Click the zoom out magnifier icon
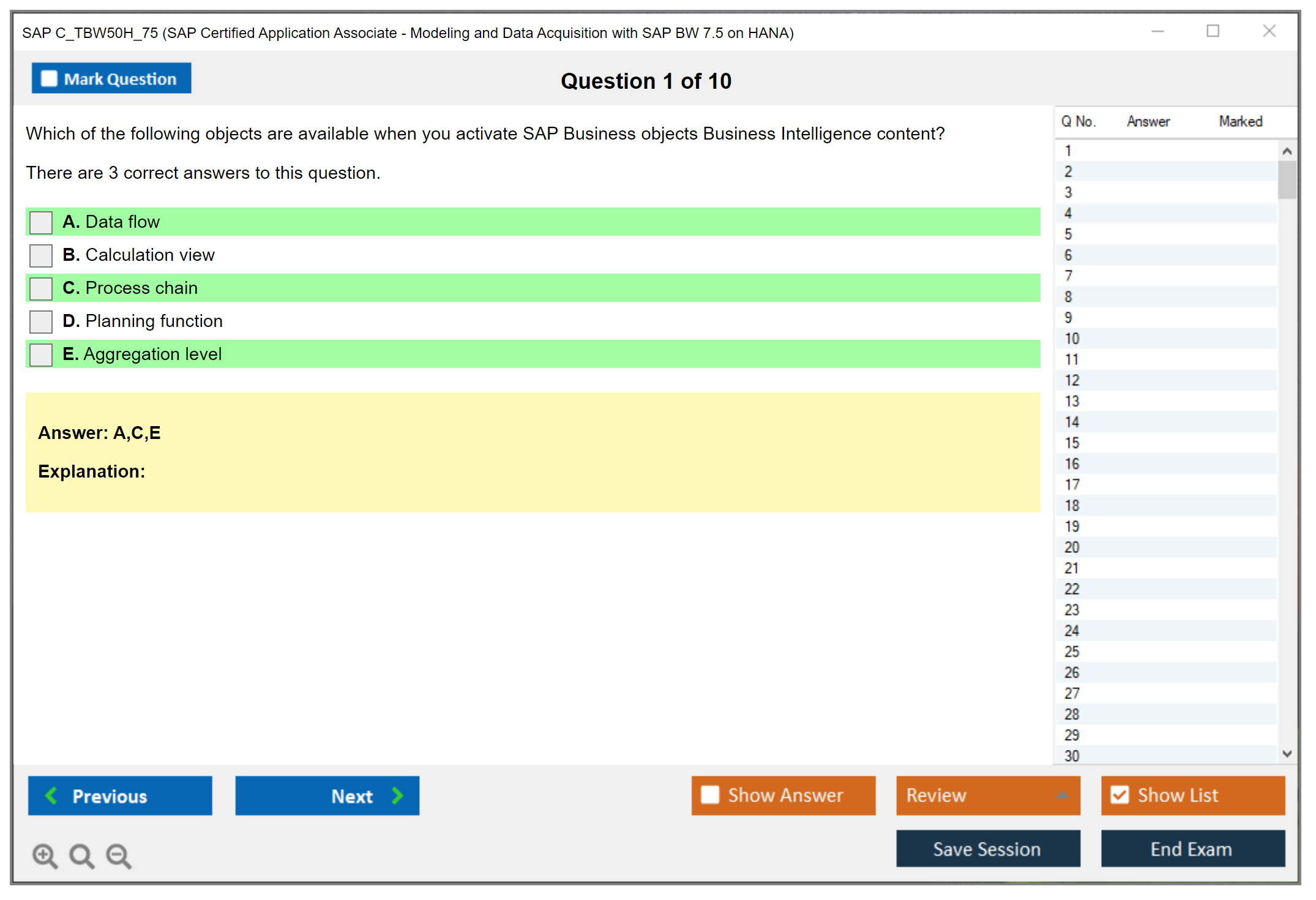 pyautogui.click(x=119, y=855)
